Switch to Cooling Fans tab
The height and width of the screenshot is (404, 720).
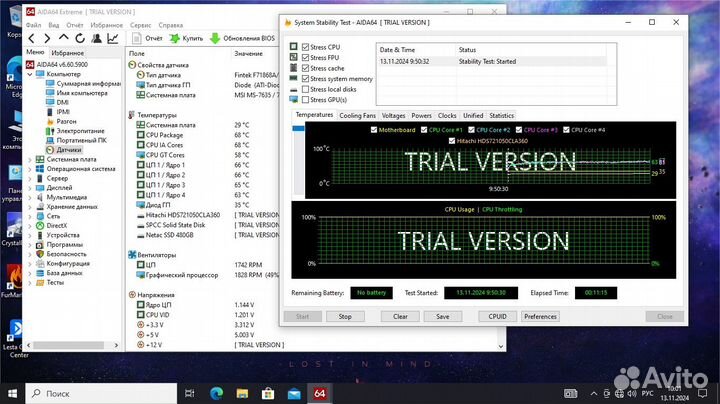pos(357,116)
